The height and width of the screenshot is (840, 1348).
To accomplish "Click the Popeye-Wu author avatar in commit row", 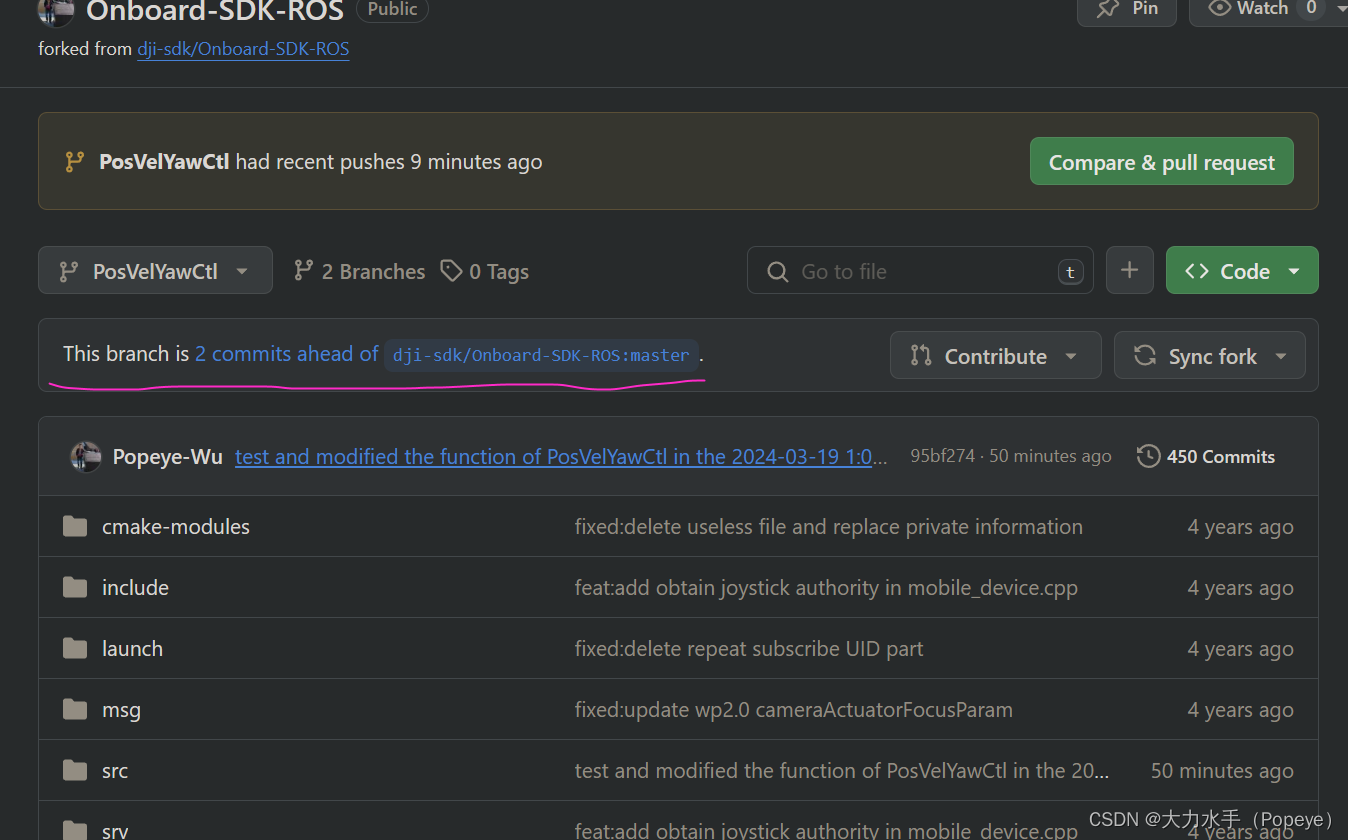I will tap(86, 457).
